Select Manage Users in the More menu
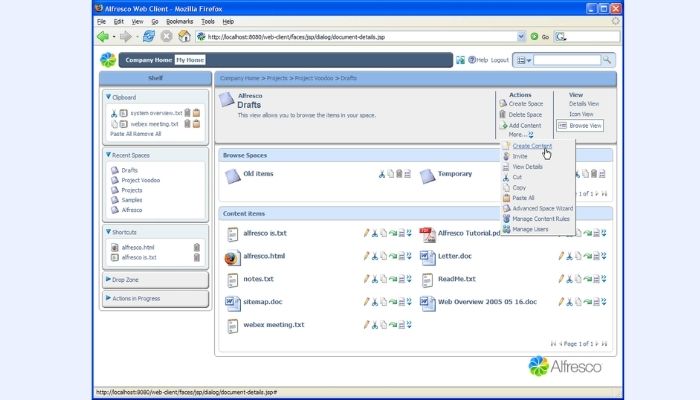 pos(530,229)
